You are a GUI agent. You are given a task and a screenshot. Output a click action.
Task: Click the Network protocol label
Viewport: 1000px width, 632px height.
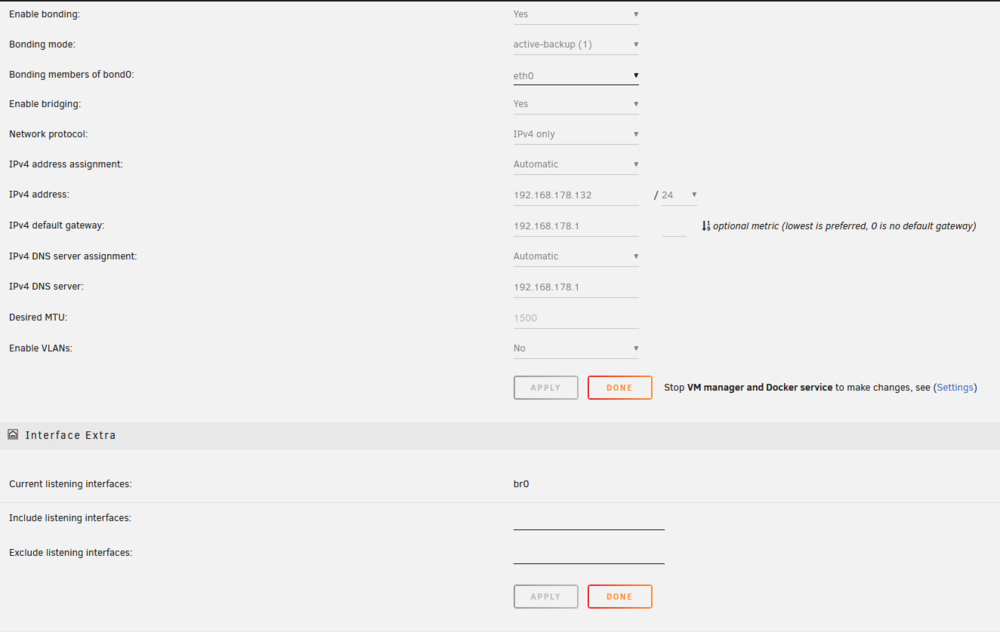[x=48, y=134]
